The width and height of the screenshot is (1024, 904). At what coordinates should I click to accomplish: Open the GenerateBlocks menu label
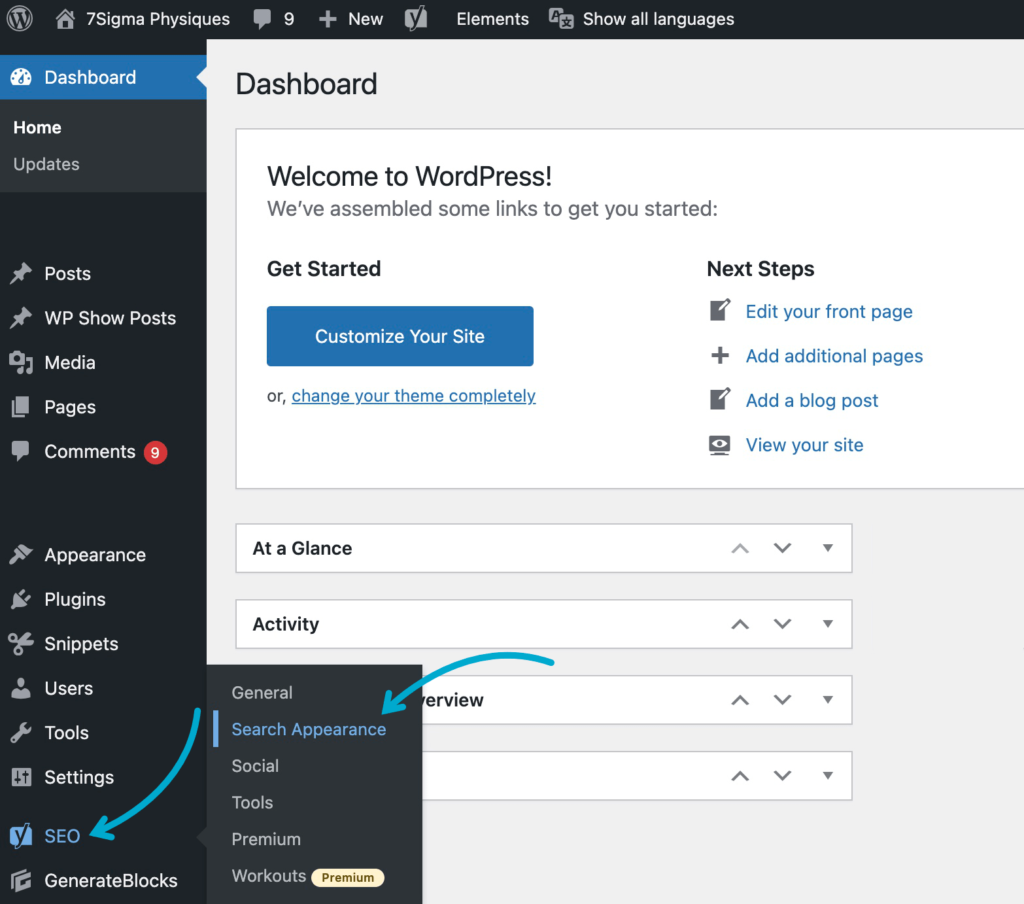[x=110, y=880]
